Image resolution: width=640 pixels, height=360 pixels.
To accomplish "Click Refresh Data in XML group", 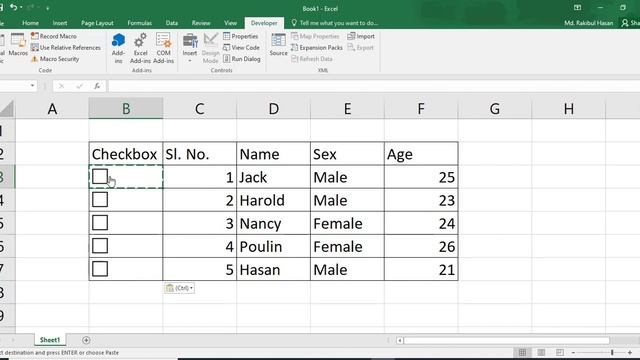I will pyautogui.click(x=312, y=59).
